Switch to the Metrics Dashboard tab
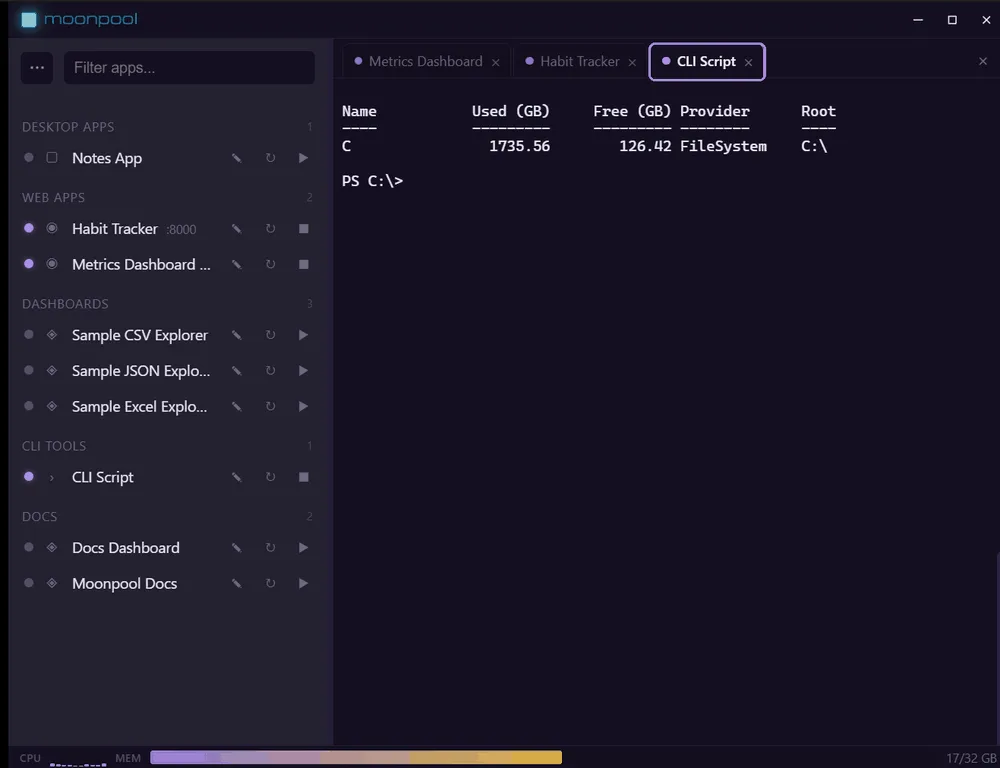Screen dimensions: 1000x768 coord(425,61)
